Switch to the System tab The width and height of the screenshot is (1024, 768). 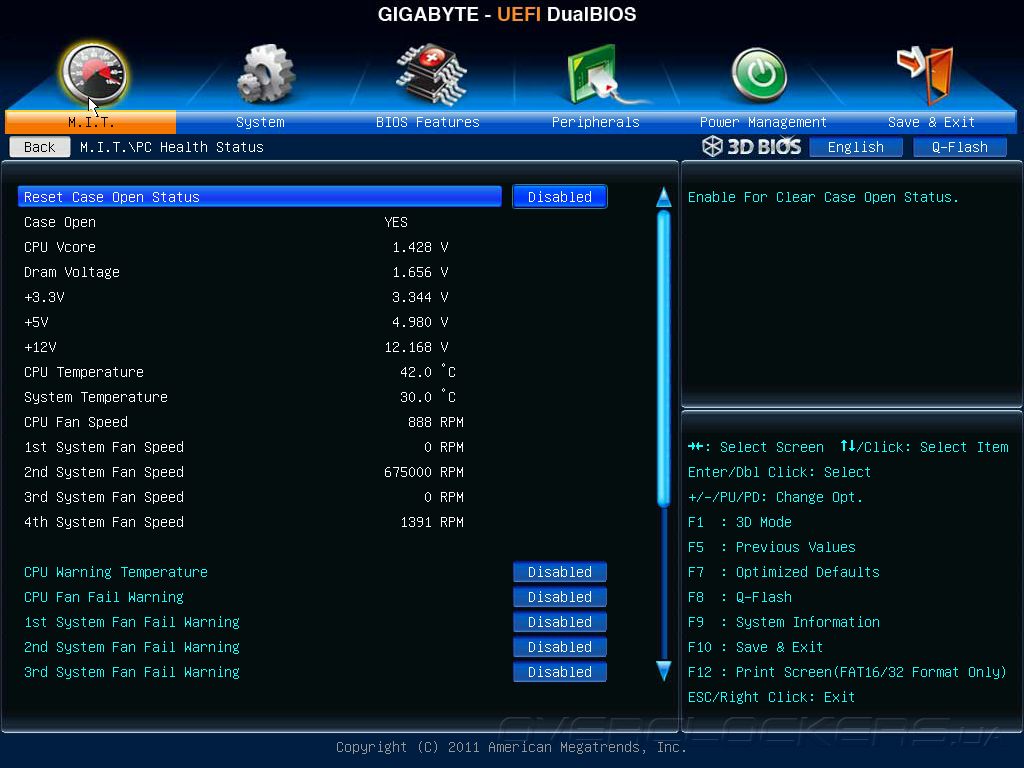(x=260, y=122)
